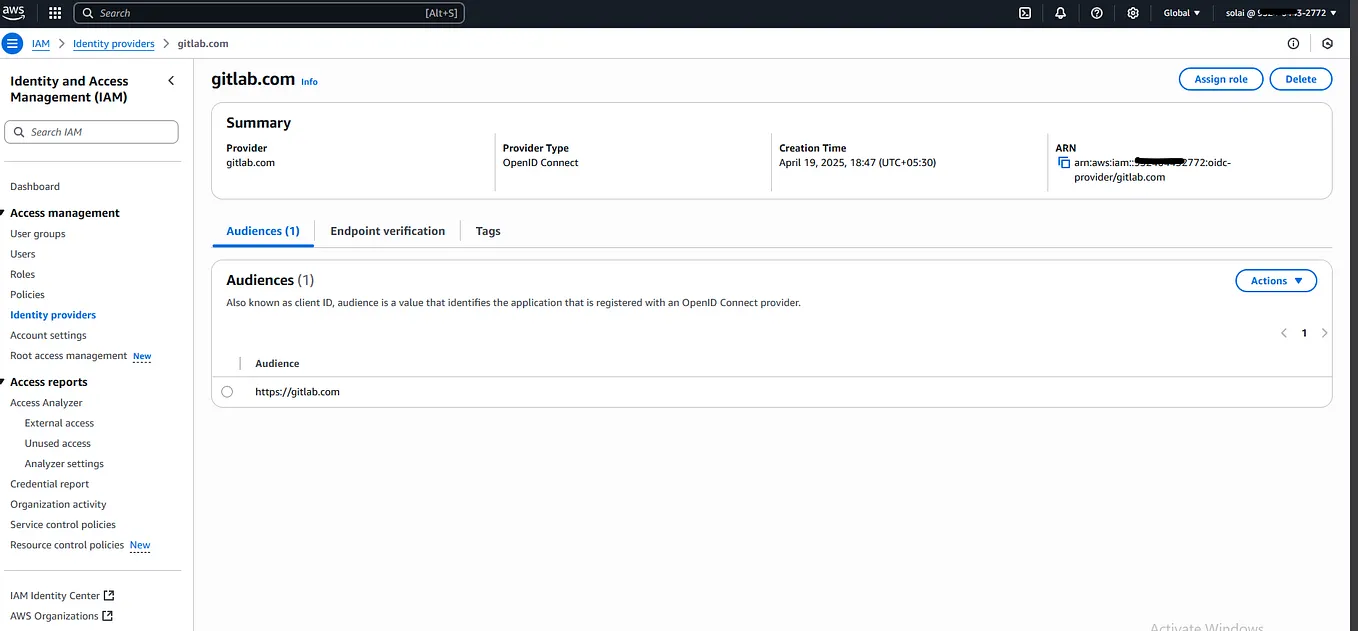
Task: Refresh the identity provider page
Action: (1328, 43)
